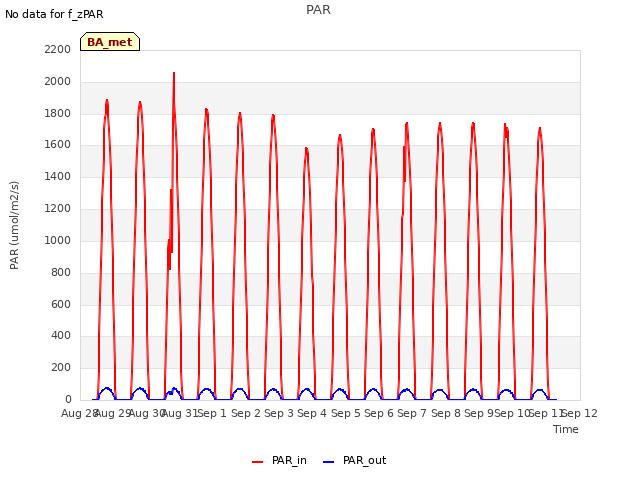Click the first PAR_in peak near 1900

tap(107, 101)
